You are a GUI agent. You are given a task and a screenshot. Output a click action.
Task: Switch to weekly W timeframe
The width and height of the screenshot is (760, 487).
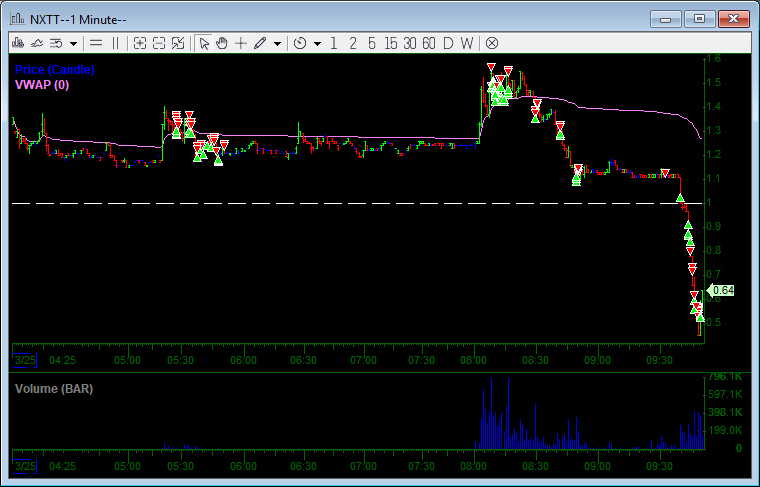point(467,44)
